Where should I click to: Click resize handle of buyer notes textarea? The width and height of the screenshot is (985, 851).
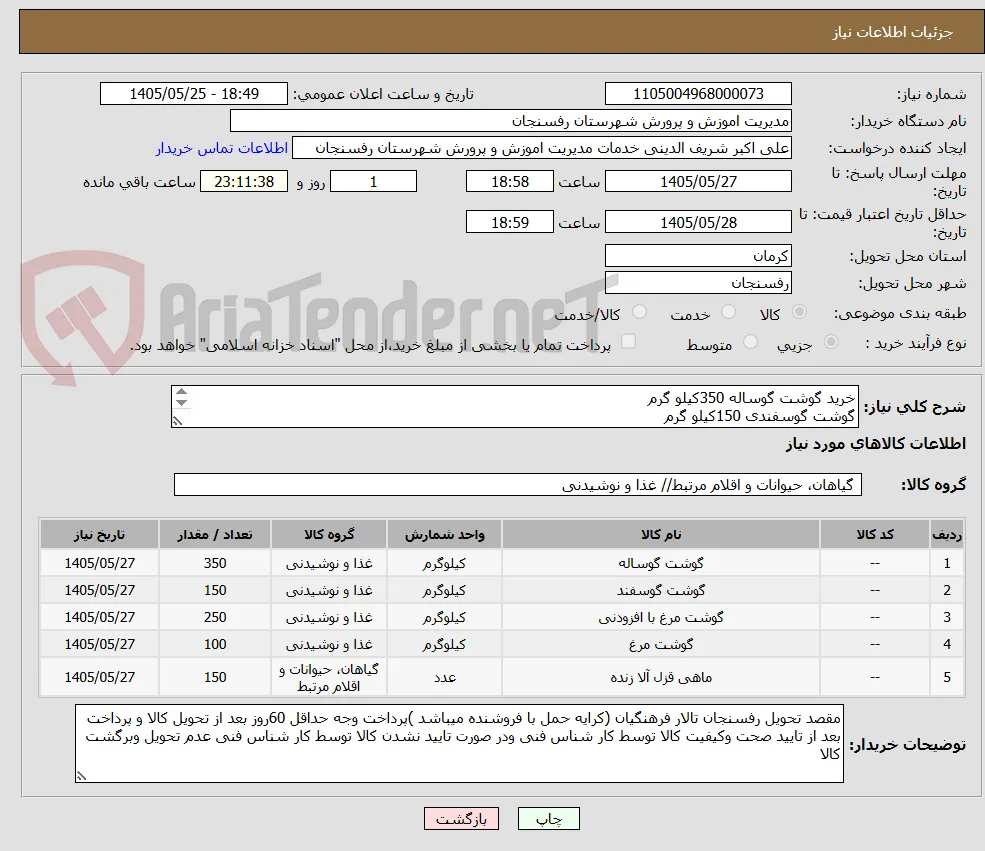[x=81, y=776]
